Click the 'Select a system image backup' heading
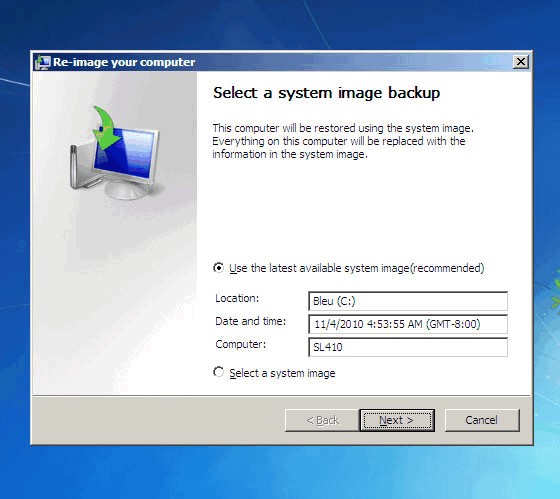Screen dimensions: 560x499 [326, 93]
